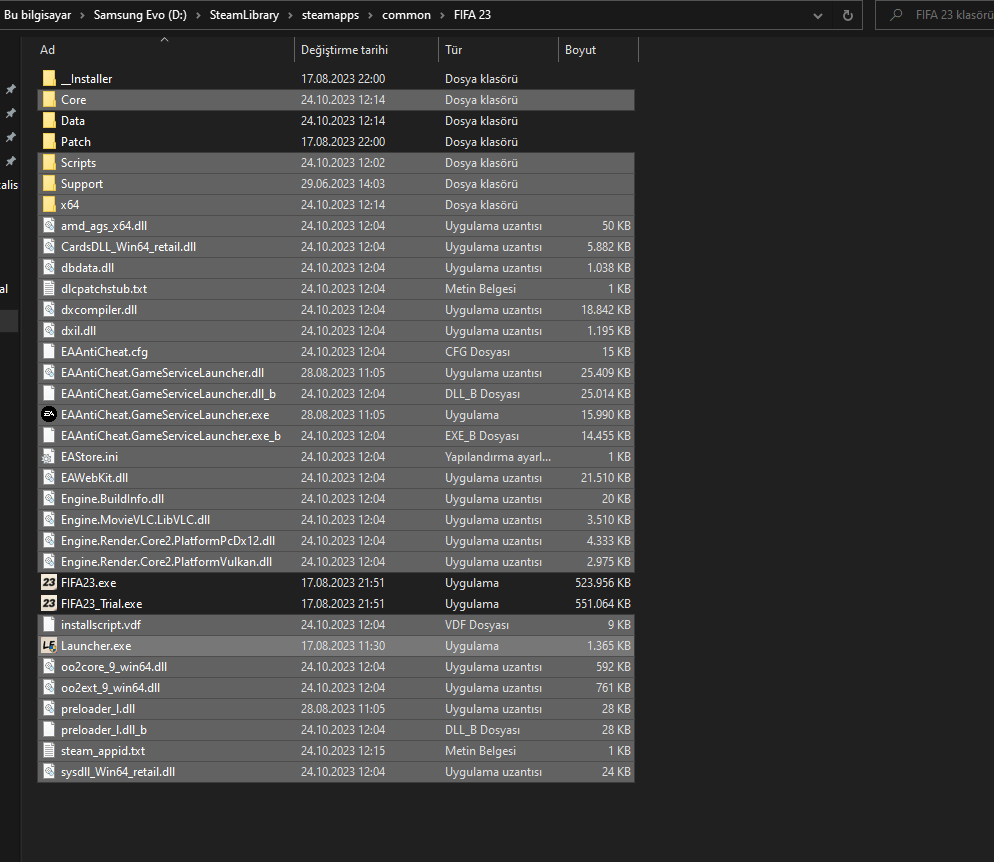Open the address bar history dropdown

point(818,16)
